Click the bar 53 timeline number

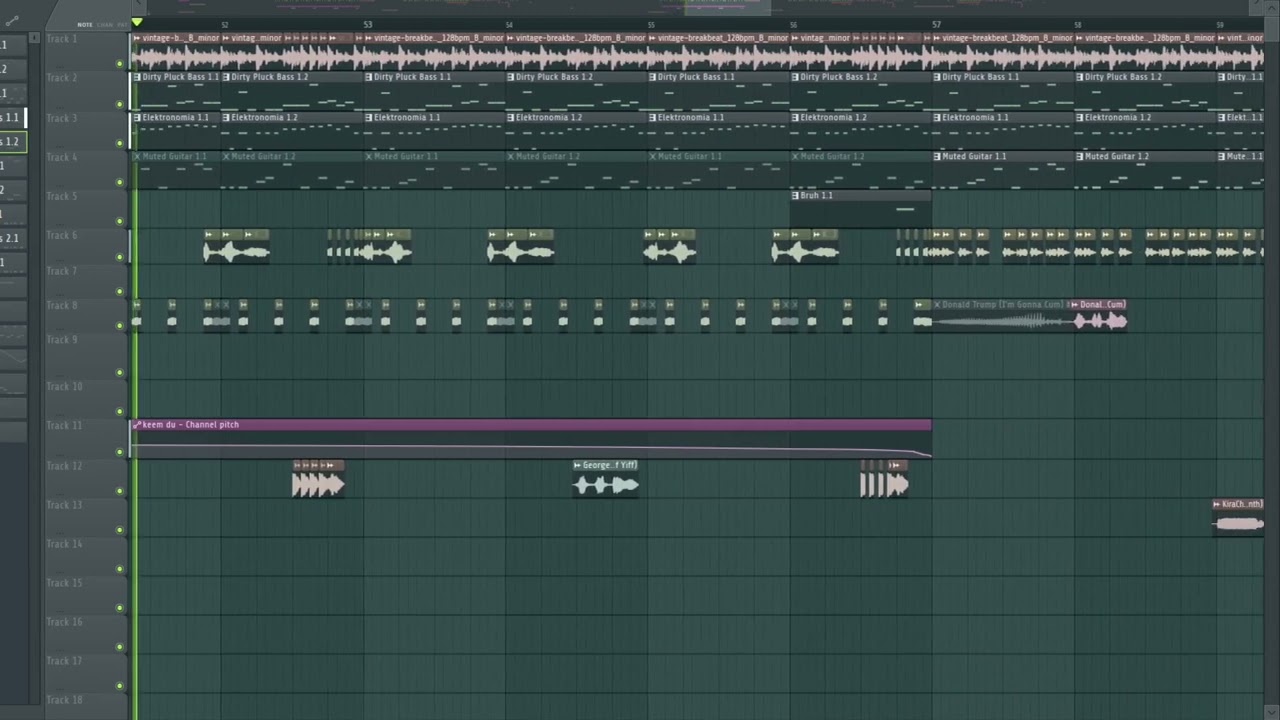(x=367, y=25)
